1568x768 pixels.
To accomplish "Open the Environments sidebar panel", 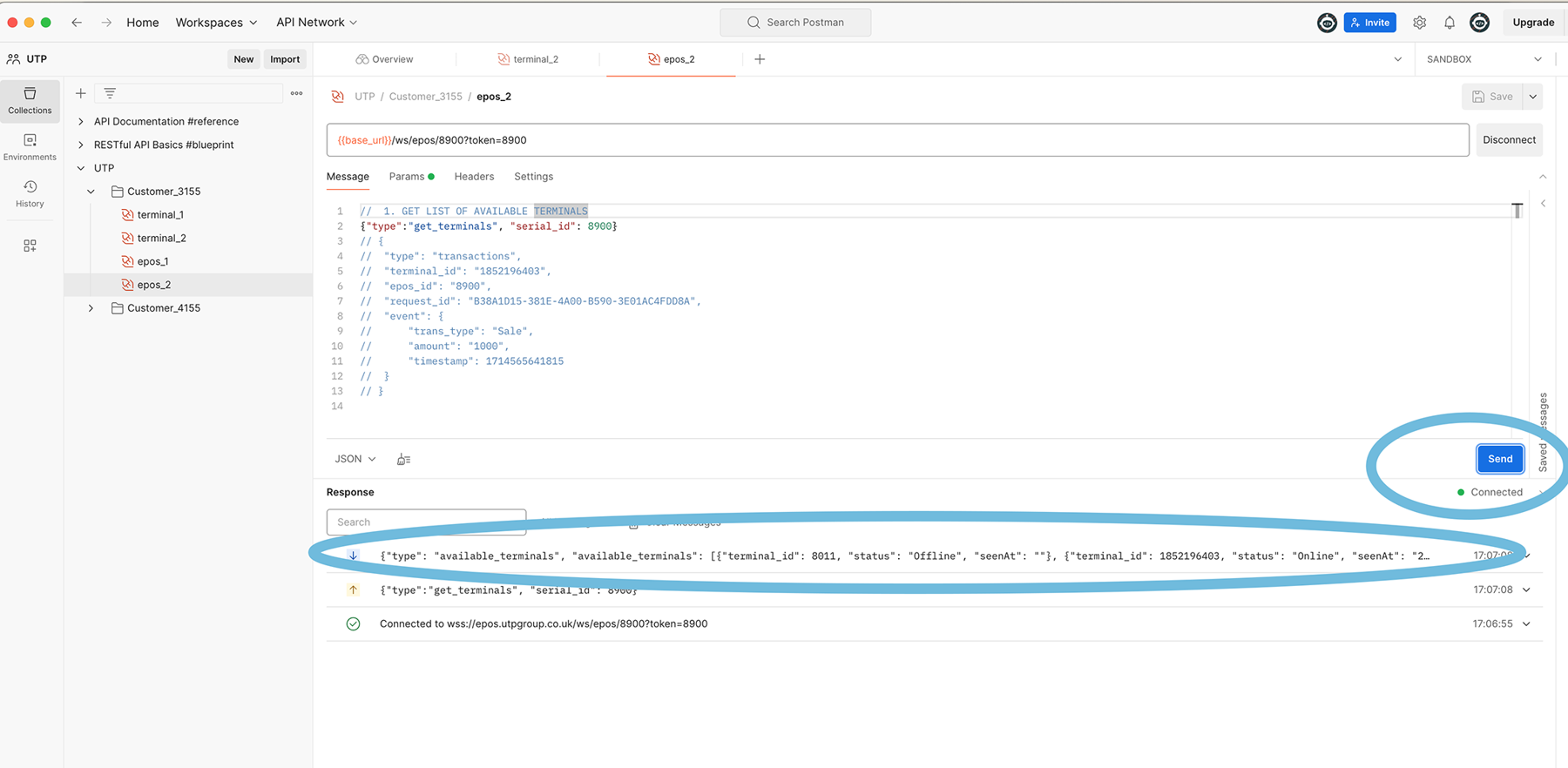I will coord(30,146).
